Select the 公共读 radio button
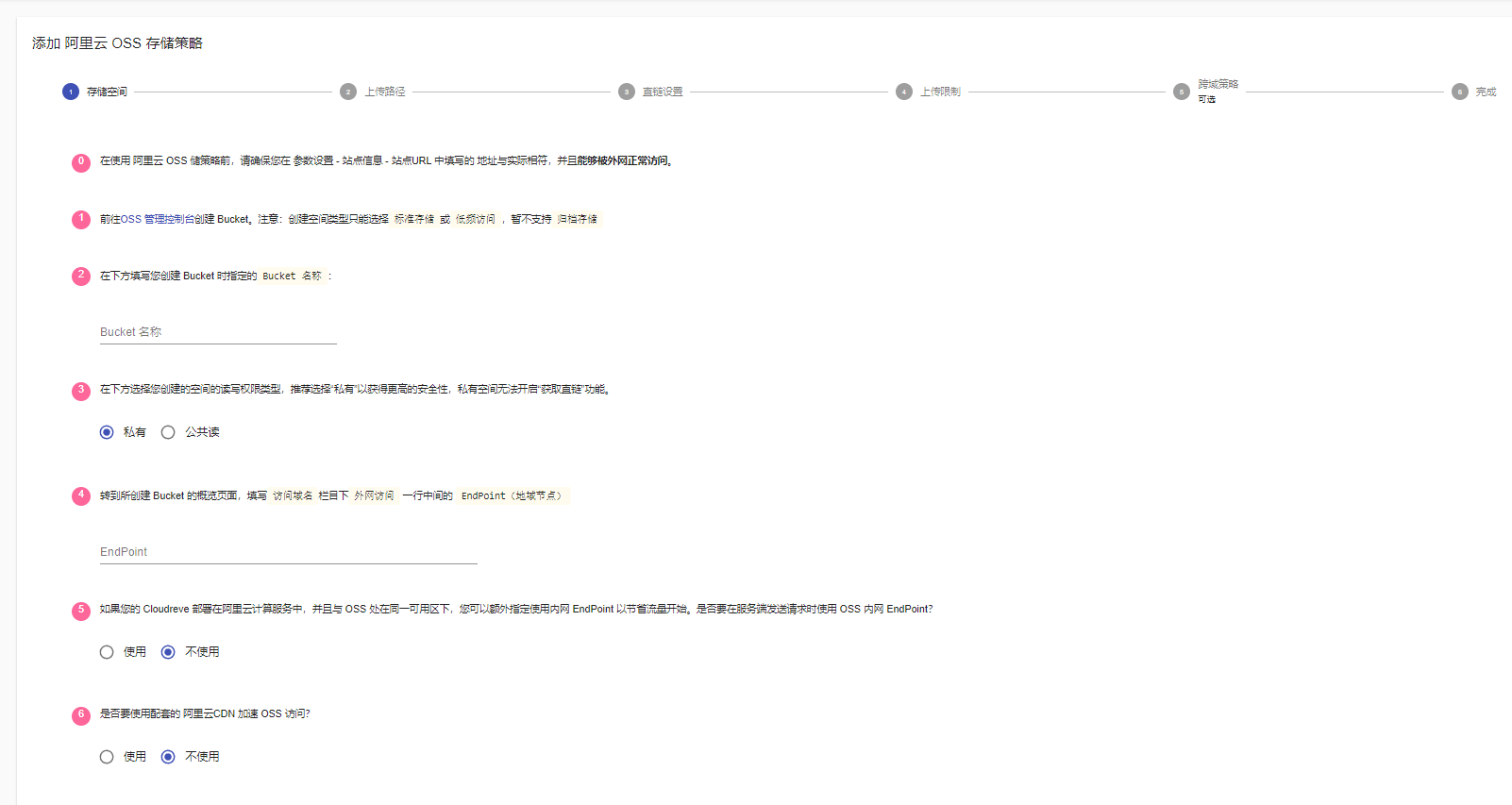This screenshot has width=1512, height=805. 168,432
